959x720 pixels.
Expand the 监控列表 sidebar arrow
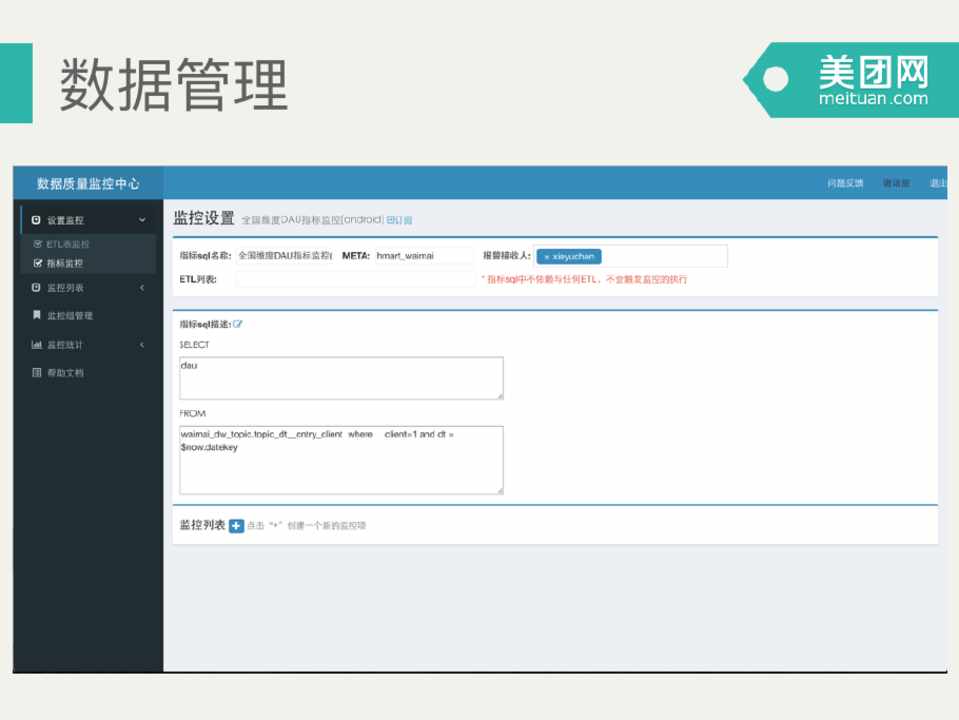[x=142, y=288]
